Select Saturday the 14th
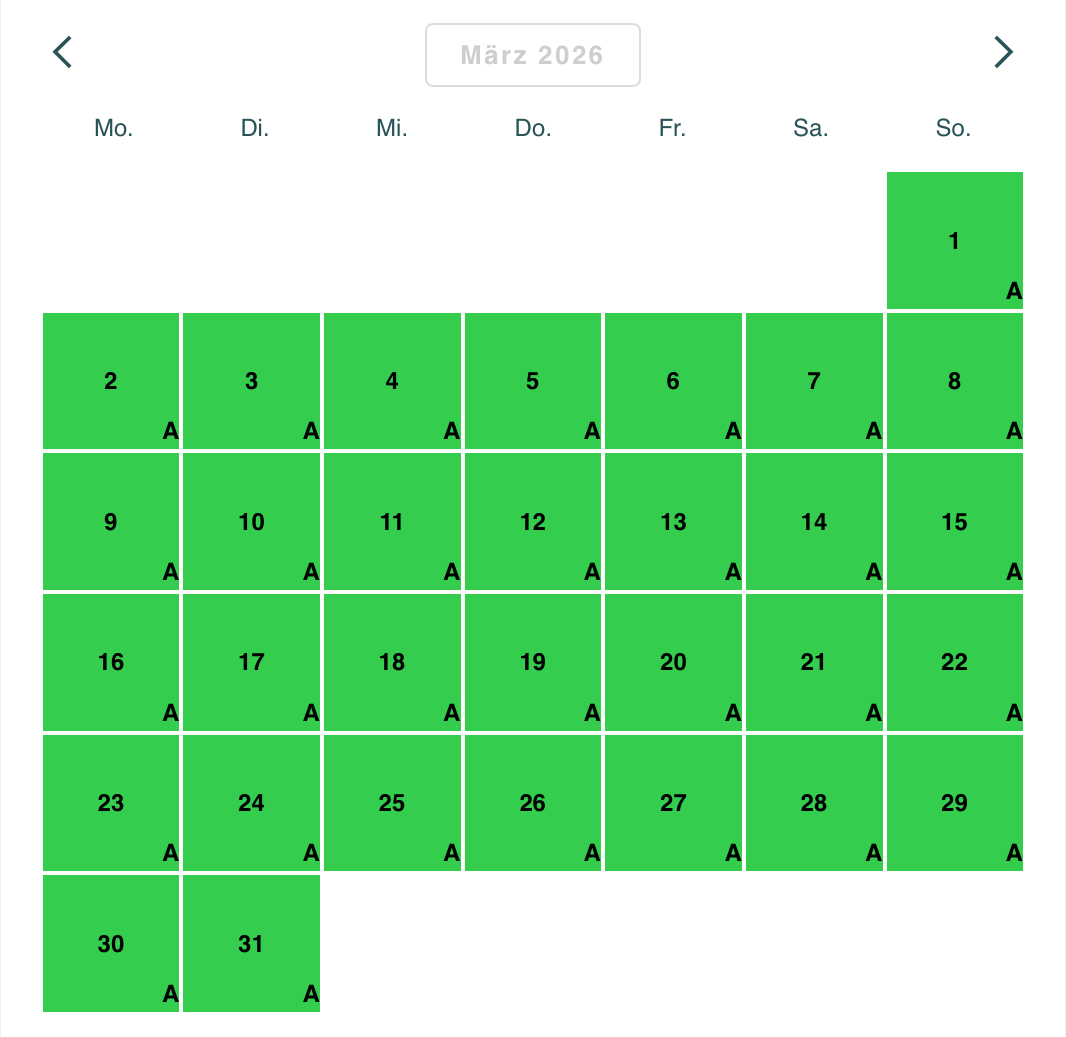This screenshot has width=1066, height=1037. tap(814, 522)
